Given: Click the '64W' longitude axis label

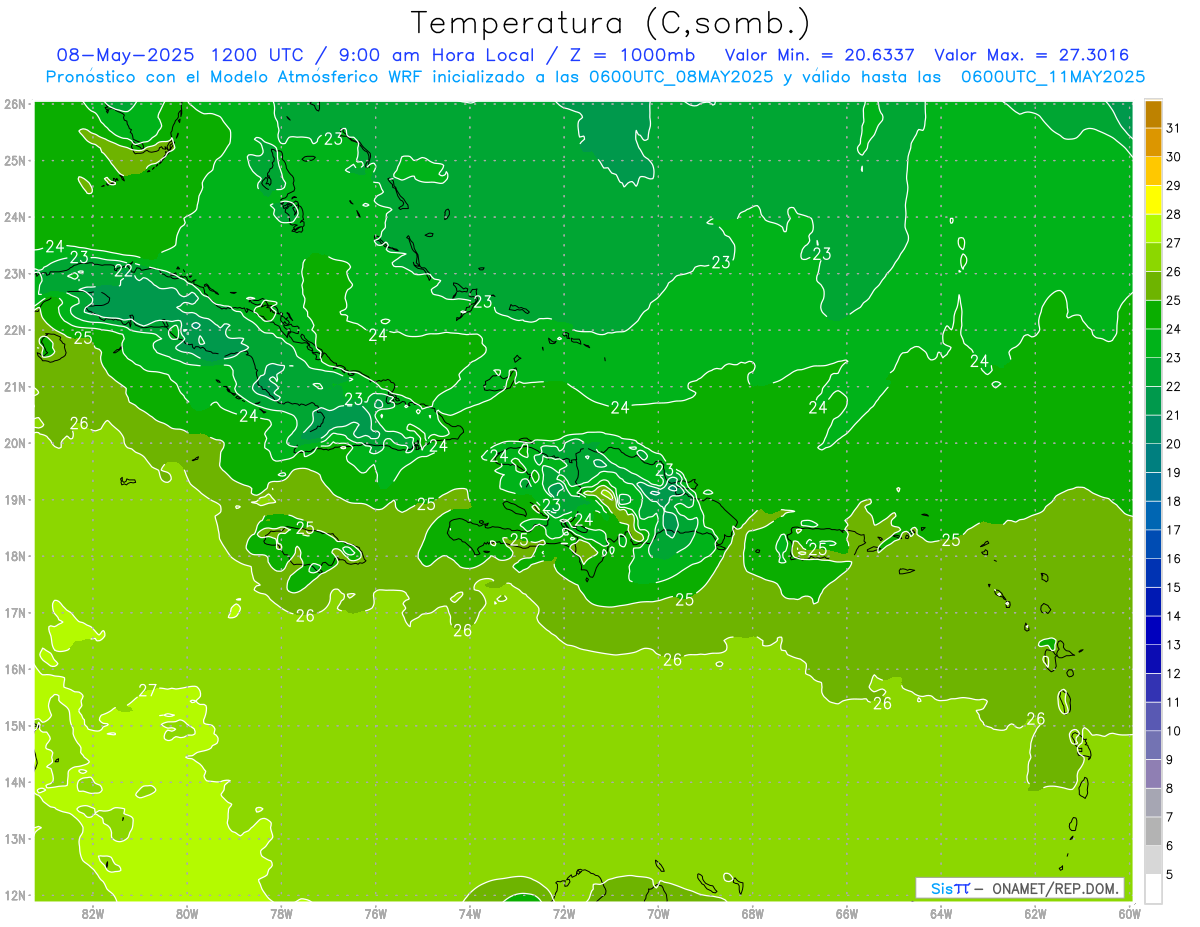Looking at the screenshot, I should pyautogui.click(x=941, y=913).
